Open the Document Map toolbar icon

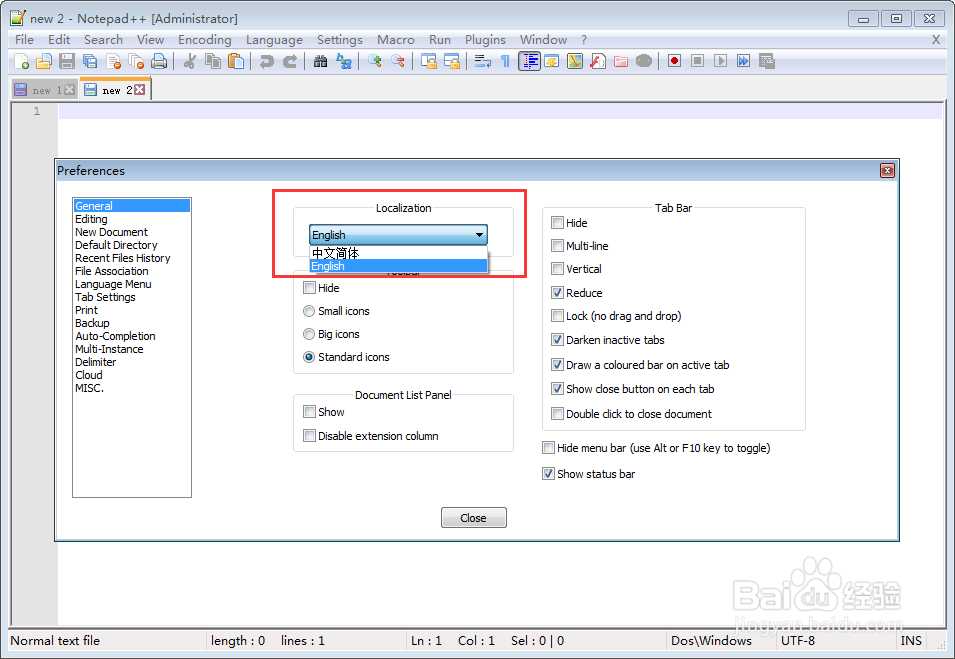point(575,61)
